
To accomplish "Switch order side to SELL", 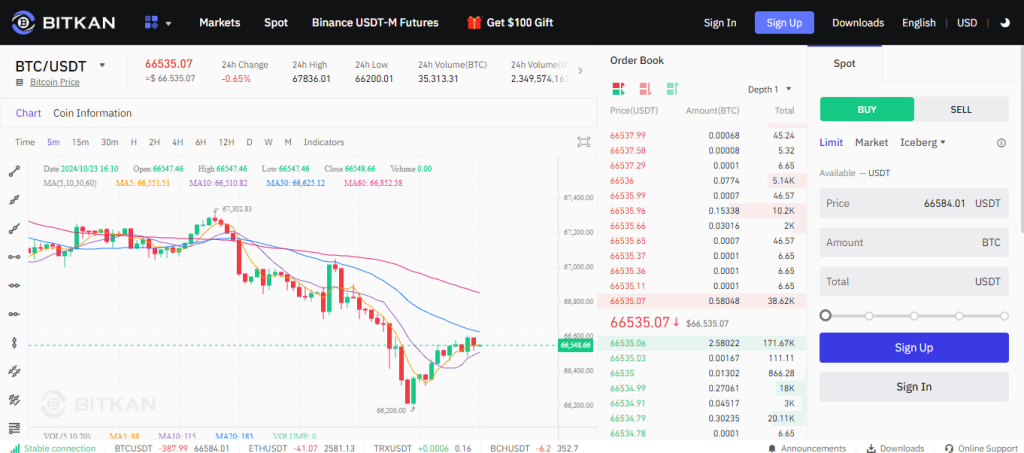I will tap(960, 109).
